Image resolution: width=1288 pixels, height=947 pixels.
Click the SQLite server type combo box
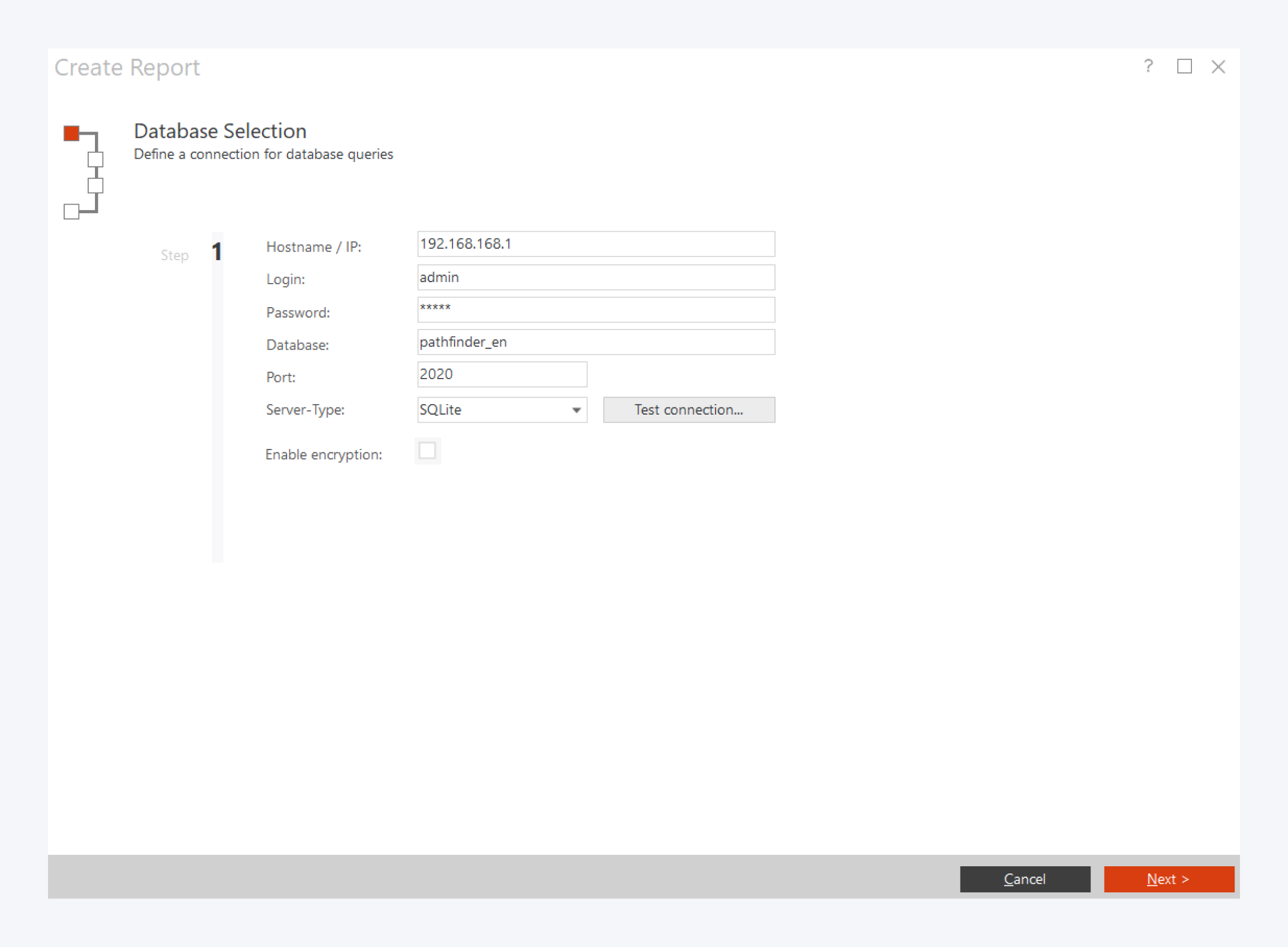pos(493,410)
